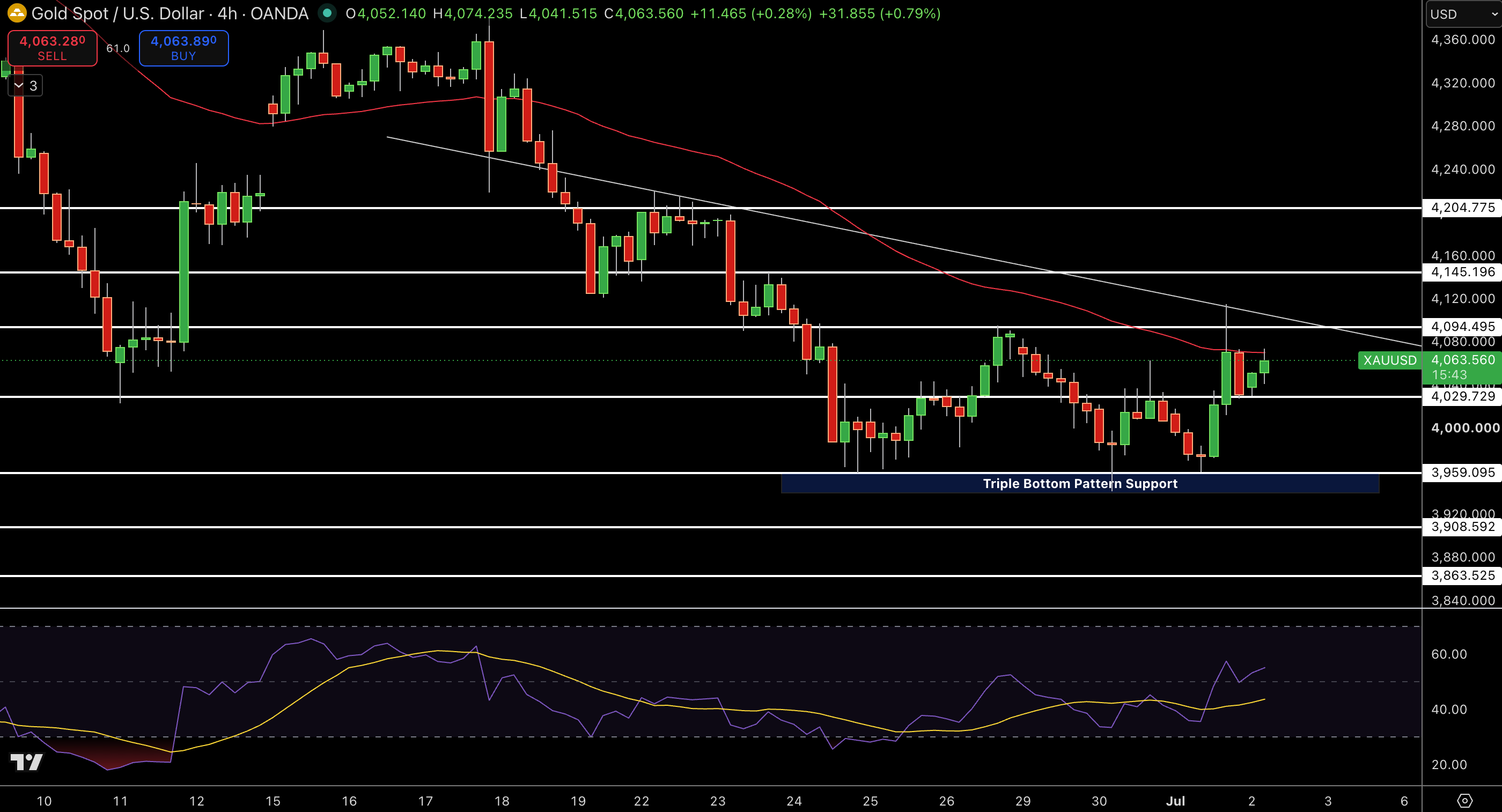Click the 4,145.196 horizontal line label
Image resolution: width=1502 pixels, height=812 pixels.
pos(1463,272)
